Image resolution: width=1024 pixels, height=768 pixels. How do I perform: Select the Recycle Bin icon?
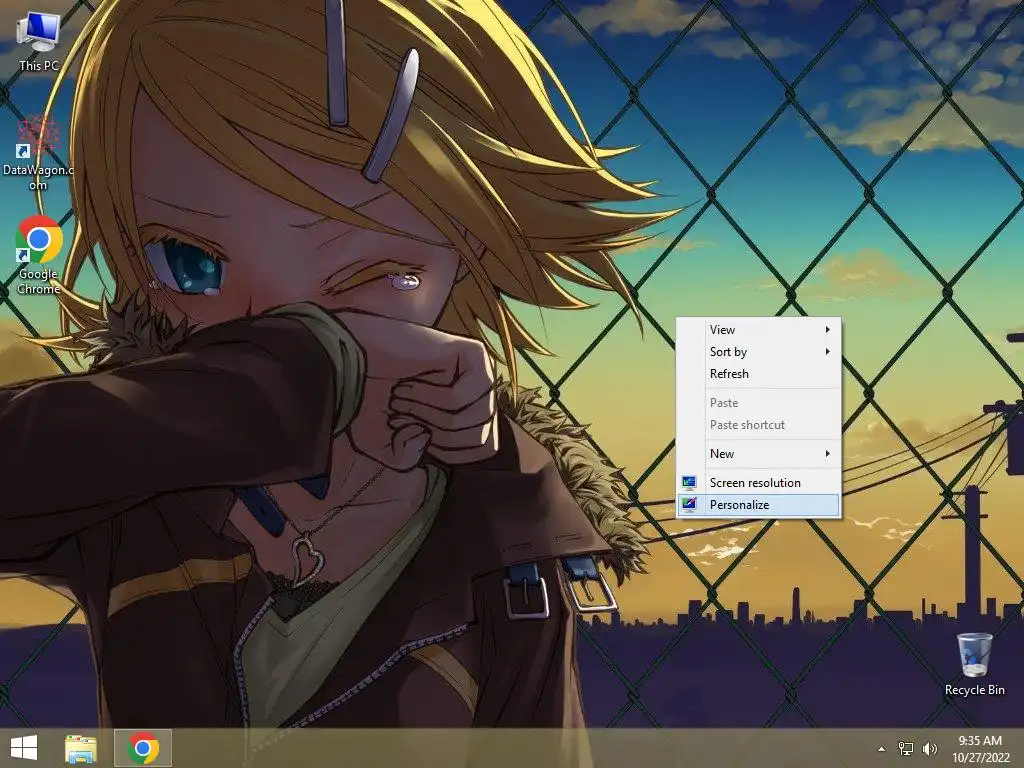[x=974, y=664]
